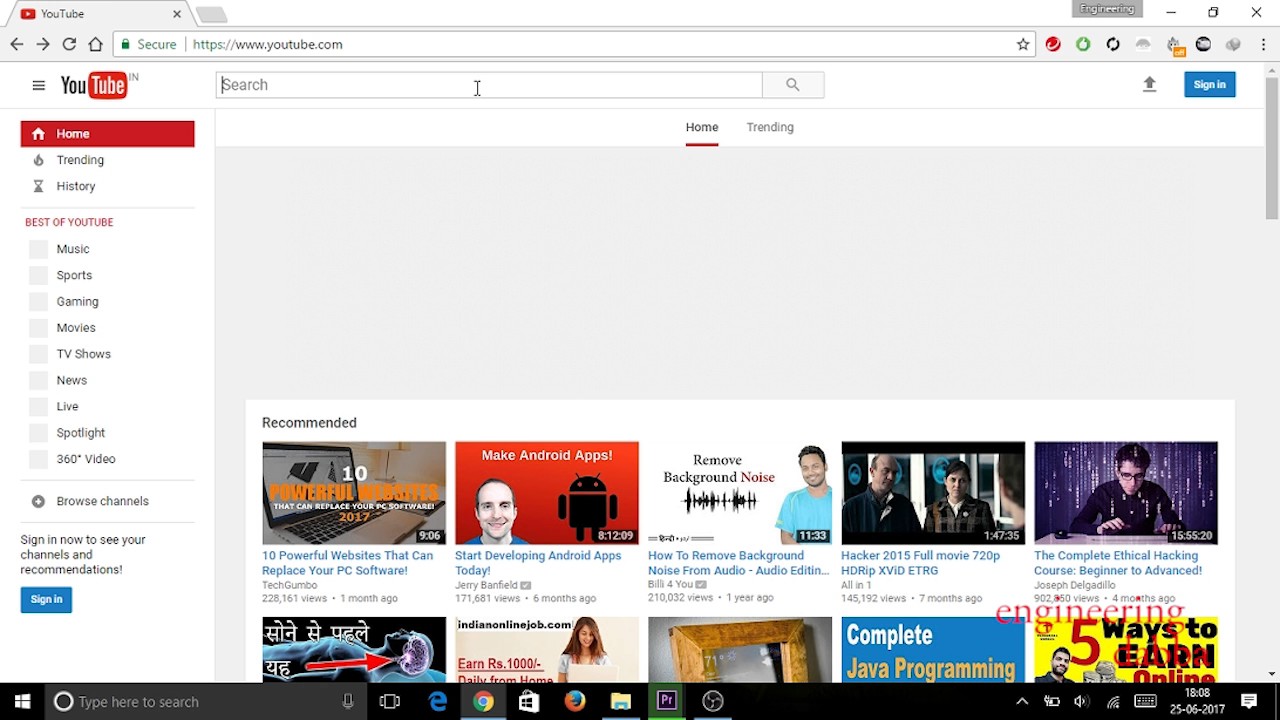Open Gaming in the sidebar
Viewport: 1280px width, 720px height.
(77, 301)
